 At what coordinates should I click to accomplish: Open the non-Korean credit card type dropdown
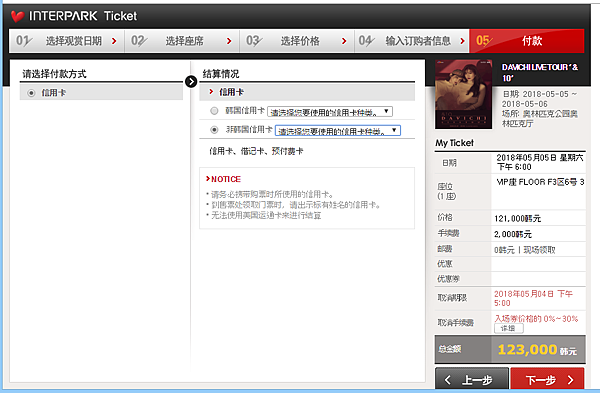pos(338,131)
